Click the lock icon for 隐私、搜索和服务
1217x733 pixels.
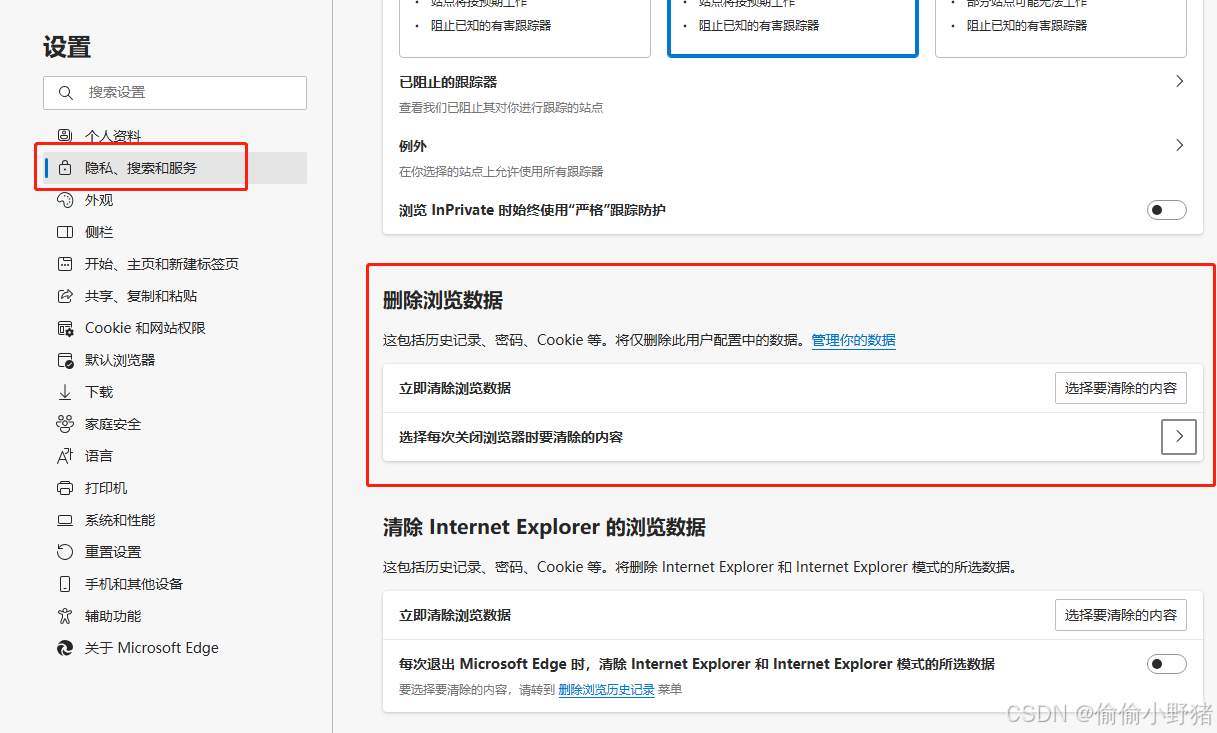pos(65,168)
